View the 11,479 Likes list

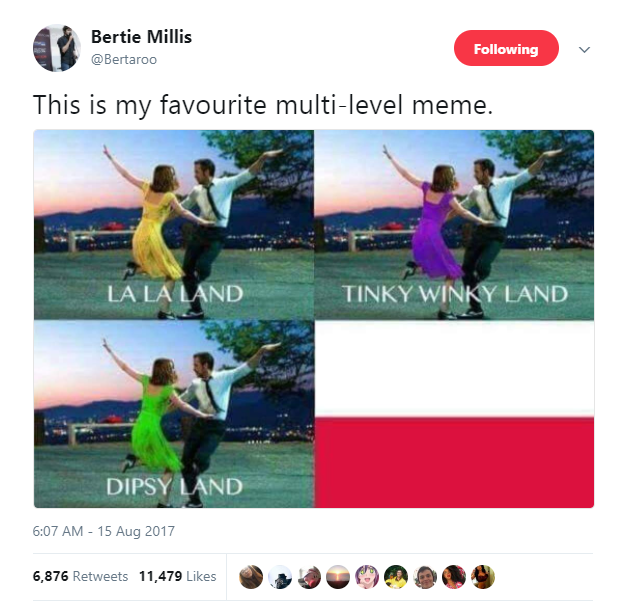click(177, 576)
